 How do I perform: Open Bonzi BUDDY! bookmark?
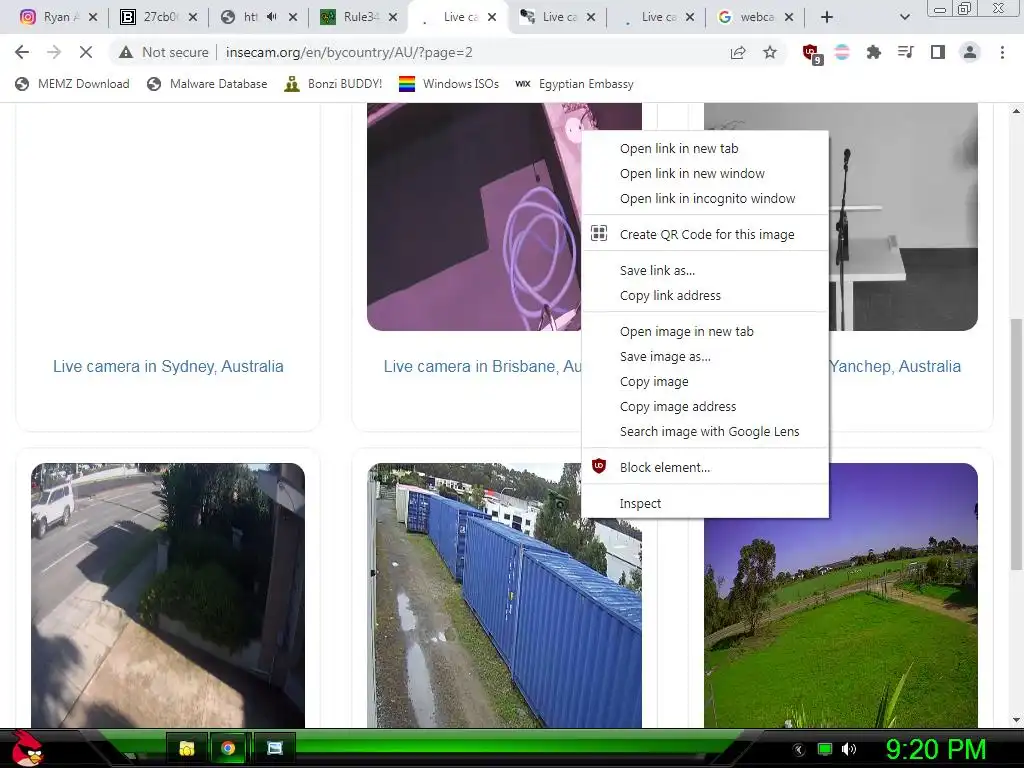click(x=334, y=84)
